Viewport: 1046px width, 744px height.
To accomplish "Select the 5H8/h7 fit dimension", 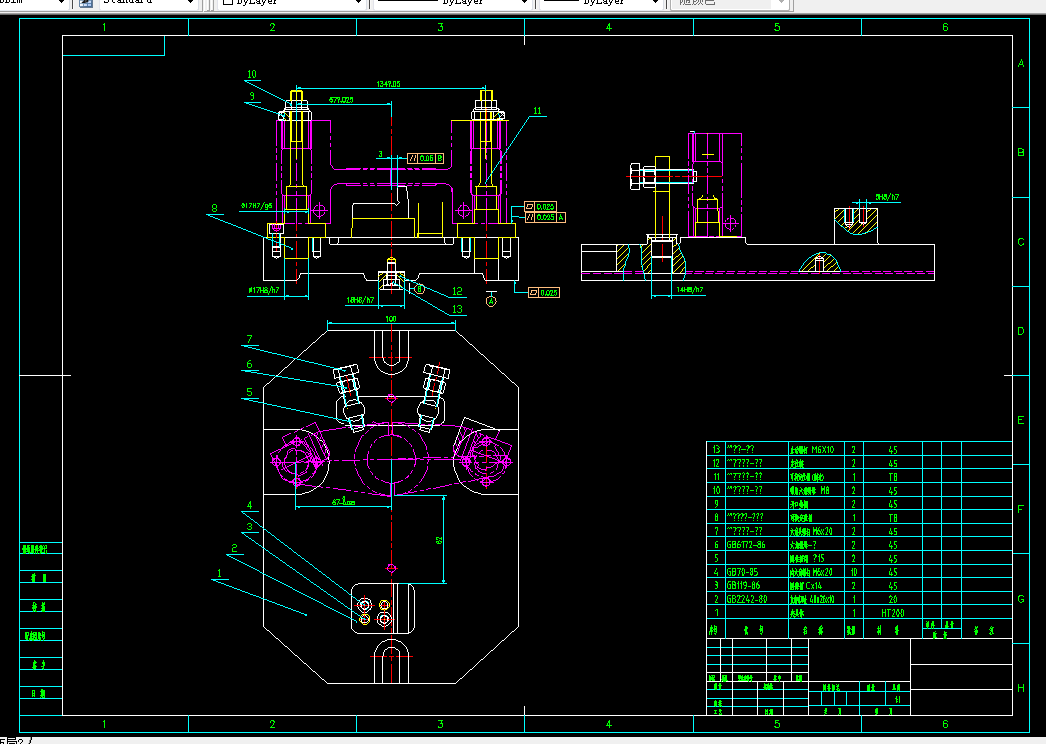I will click(x=887, y=198).
